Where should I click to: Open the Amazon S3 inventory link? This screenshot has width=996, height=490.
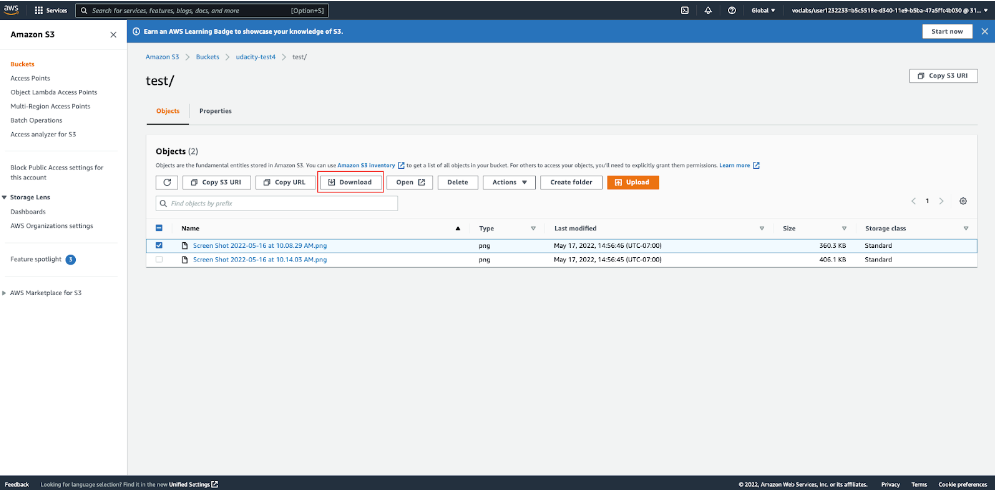pos(371,165)
